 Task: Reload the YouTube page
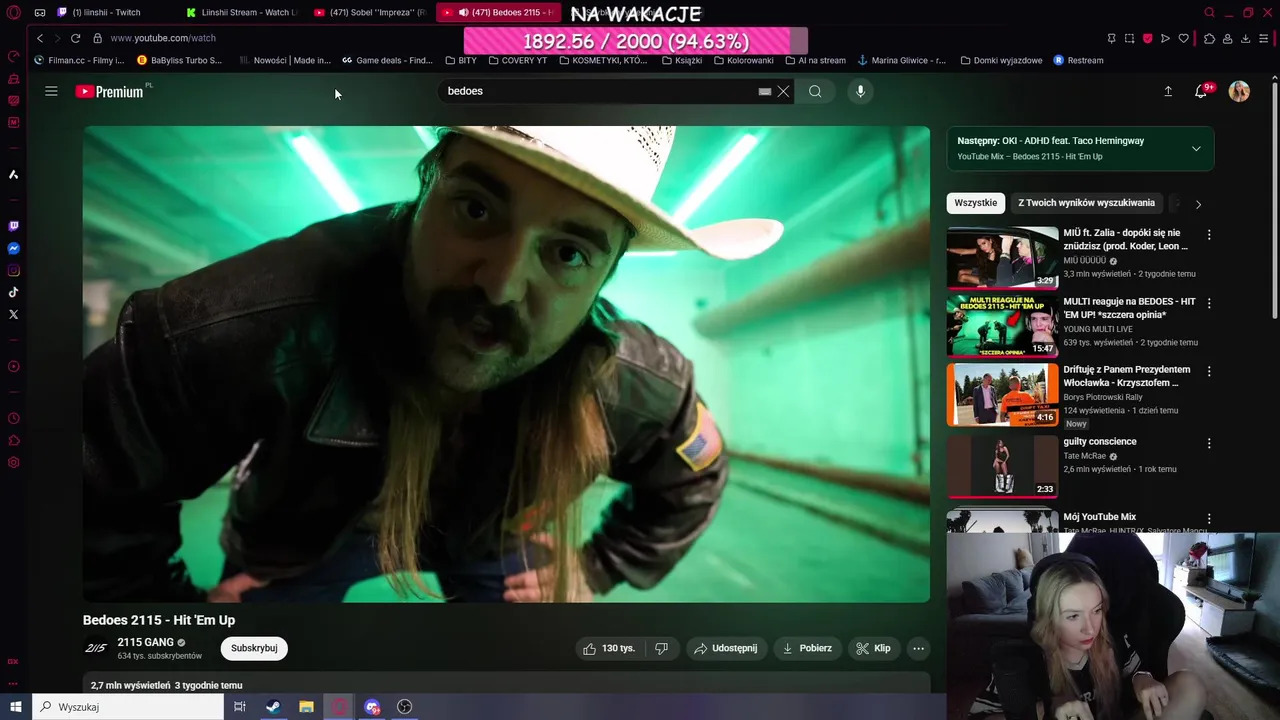(x=75, y=38)
